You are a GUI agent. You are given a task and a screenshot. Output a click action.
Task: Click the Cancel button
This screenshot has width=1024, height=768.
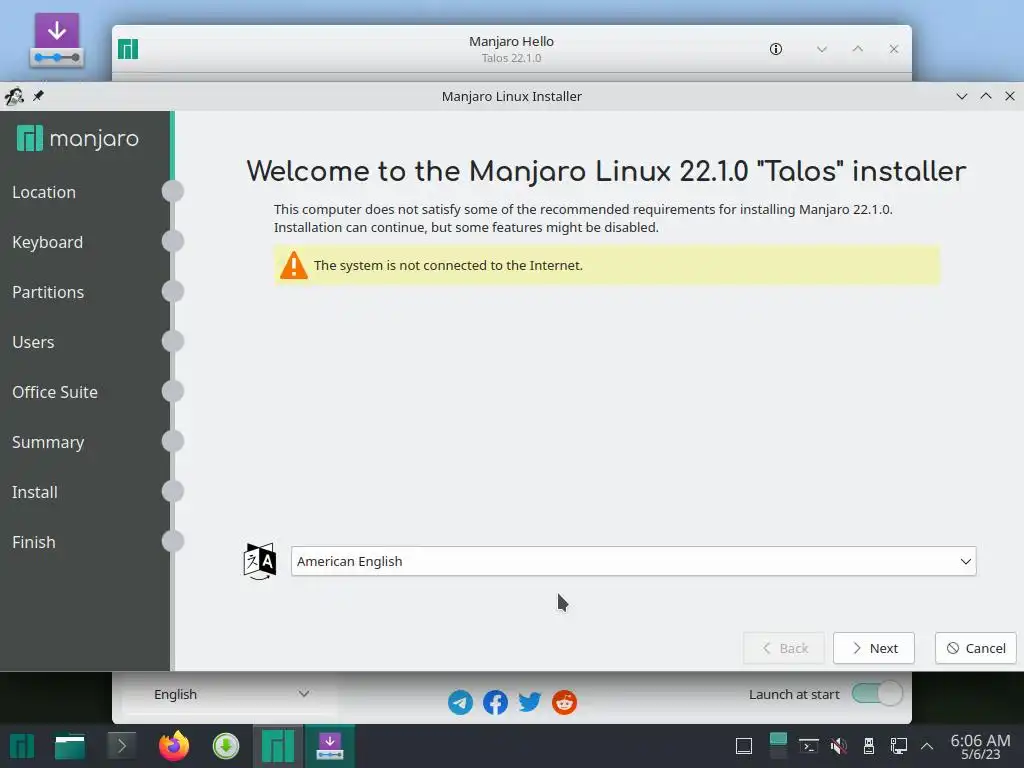pyautogui.click(x=976, y=648)
